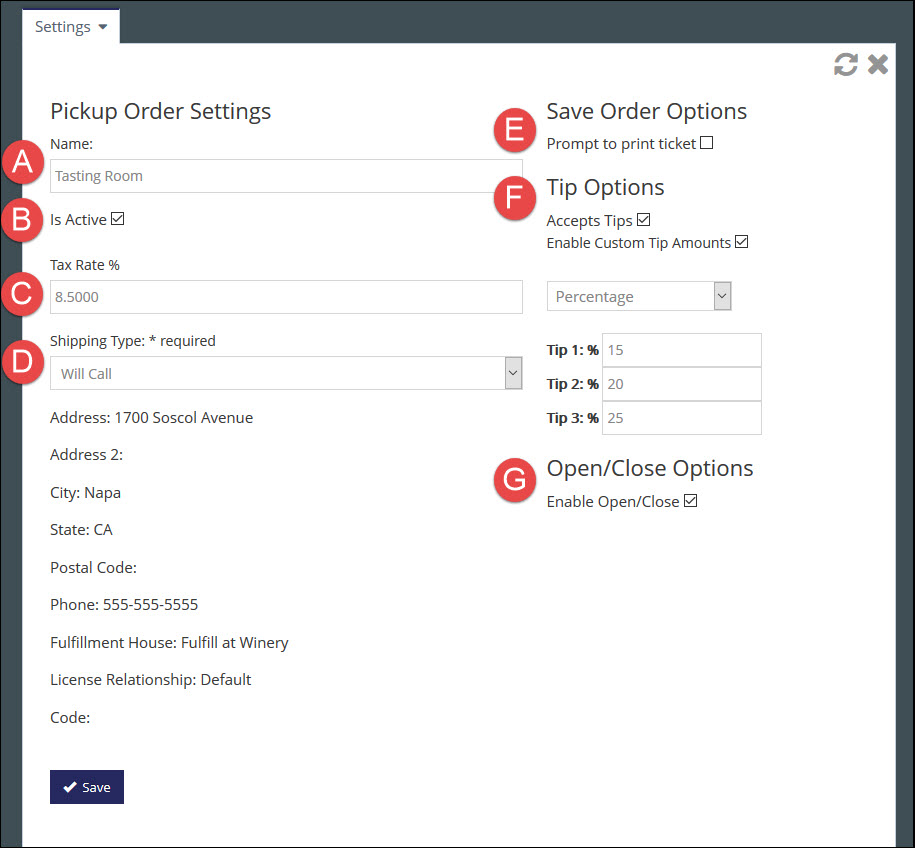Screen dimensions: 915x848
Task: Switch to the Settings tab
Action: tap(62, 26)
